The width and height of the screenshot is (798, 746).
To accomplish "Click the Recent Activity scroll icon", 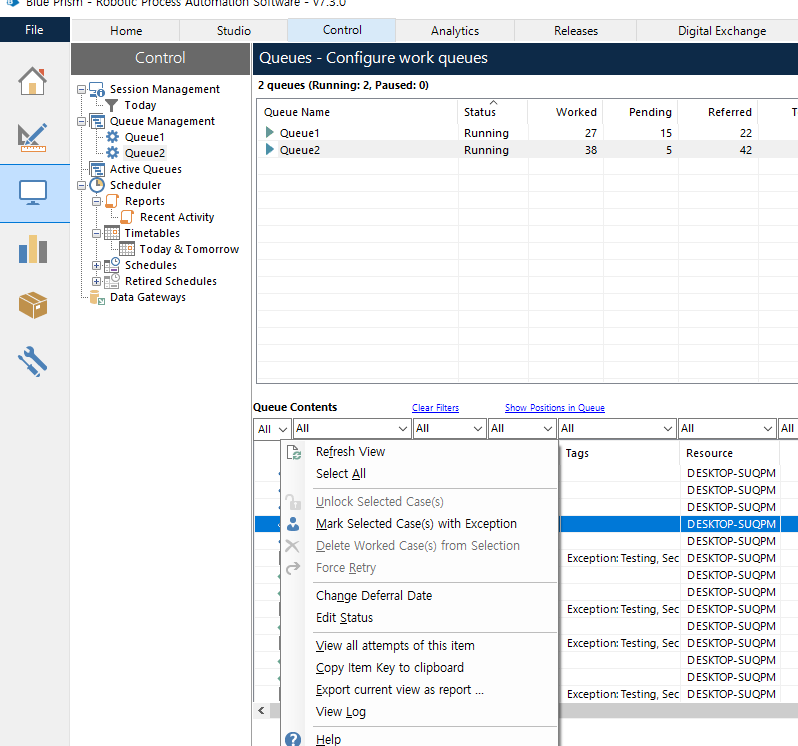I will [x=127, y=217].
